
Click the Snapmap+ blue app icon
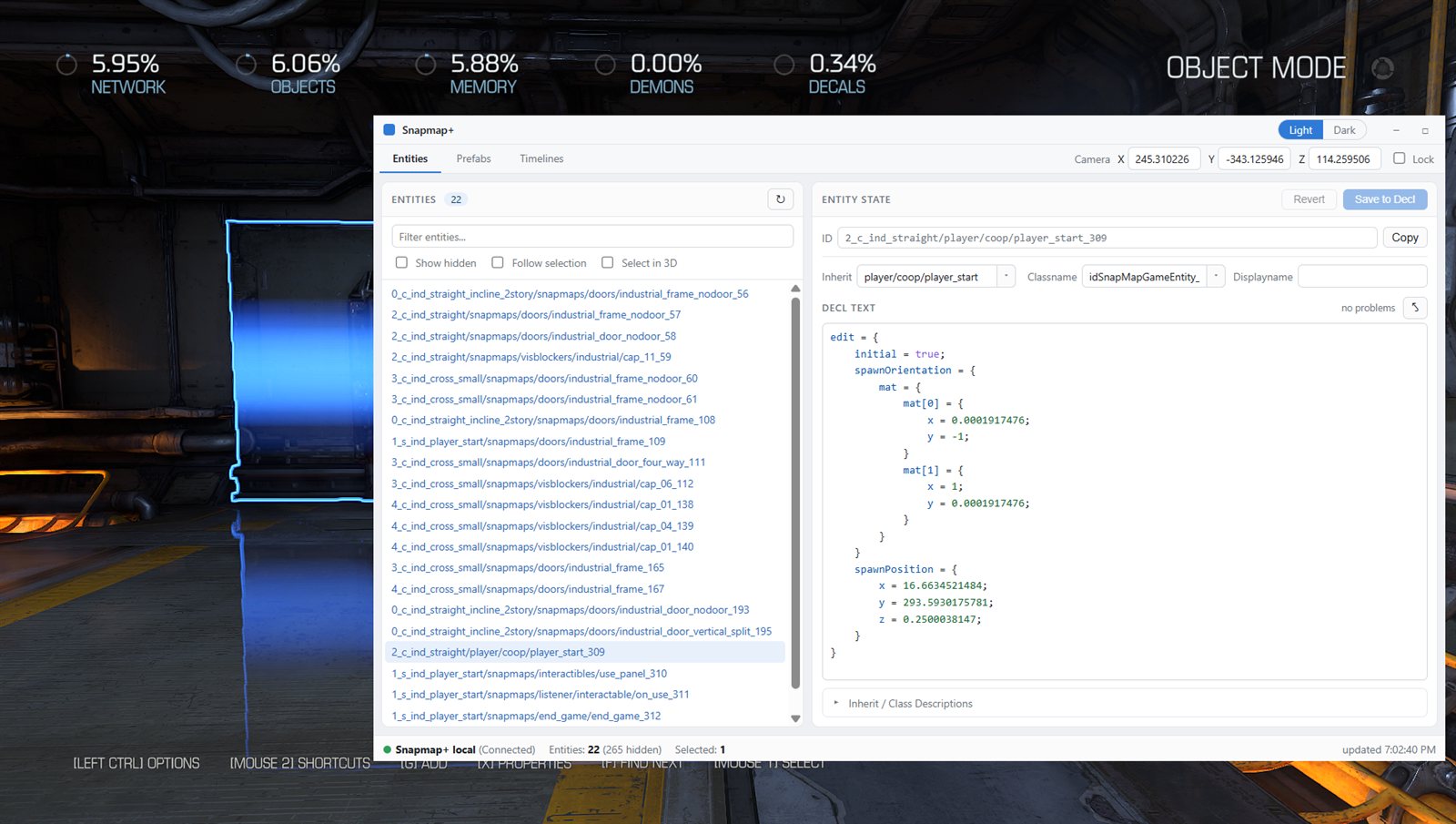click(389, 130)
